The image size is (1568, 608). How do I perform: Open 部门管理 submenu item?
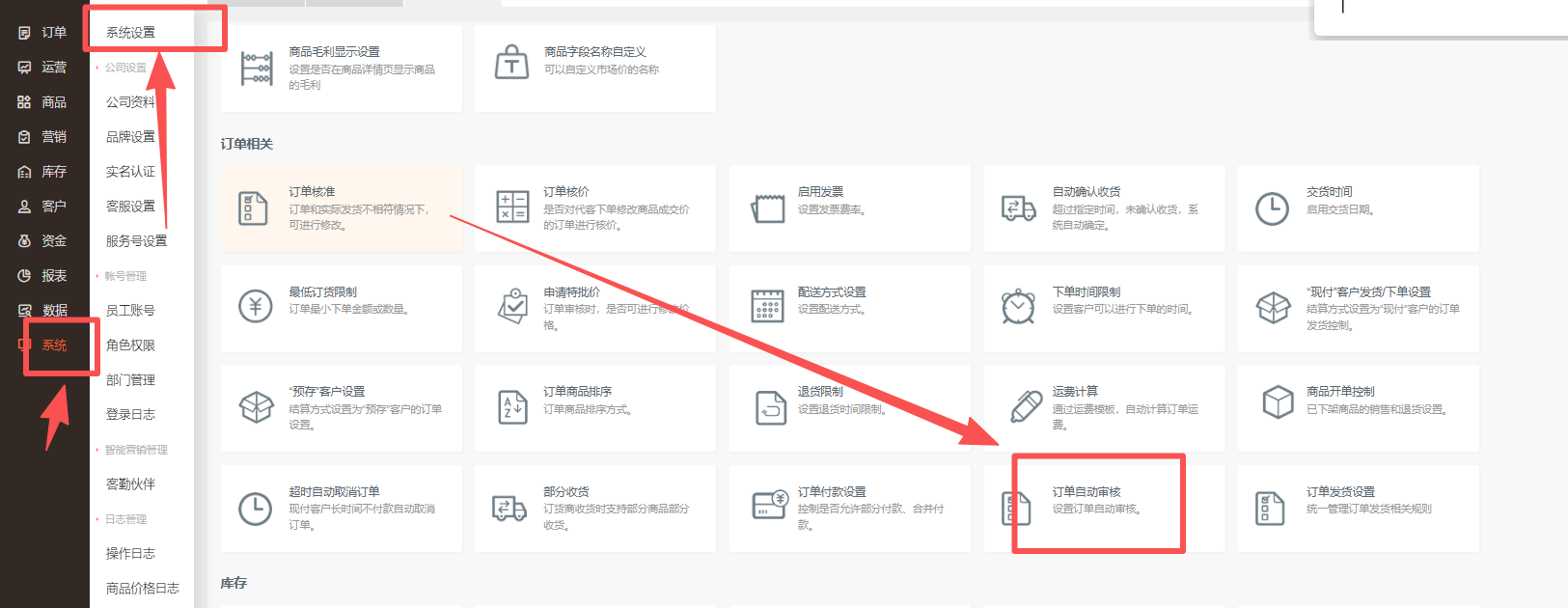[x=130, y=380]
